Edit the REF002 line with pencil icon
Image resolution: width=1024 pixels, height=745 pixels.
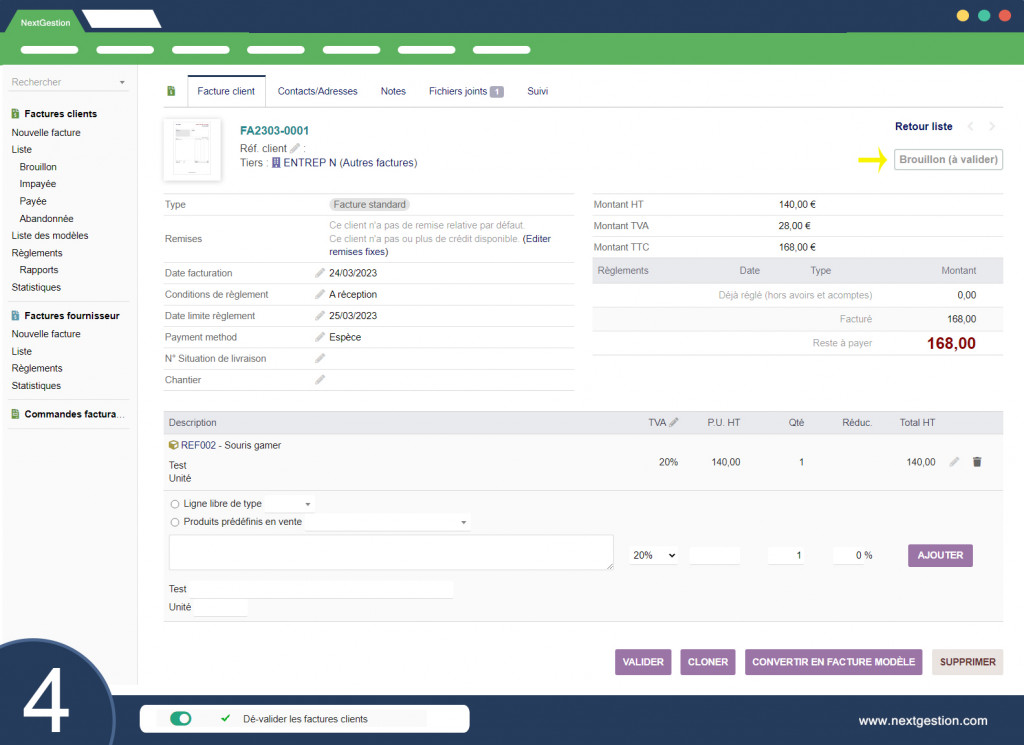pyautogui.click(x=954, y=462)
